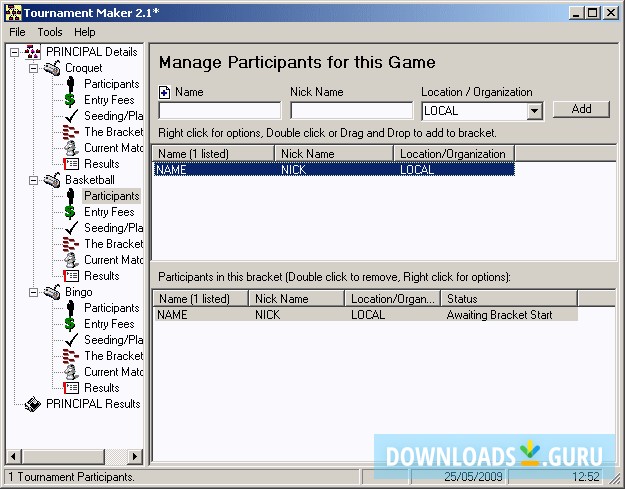Image resolution: width=625 pixels, height=489 pixels.
Task: Click Croquet Entry Fees dollar icon
Action: (x=70, y=100)
